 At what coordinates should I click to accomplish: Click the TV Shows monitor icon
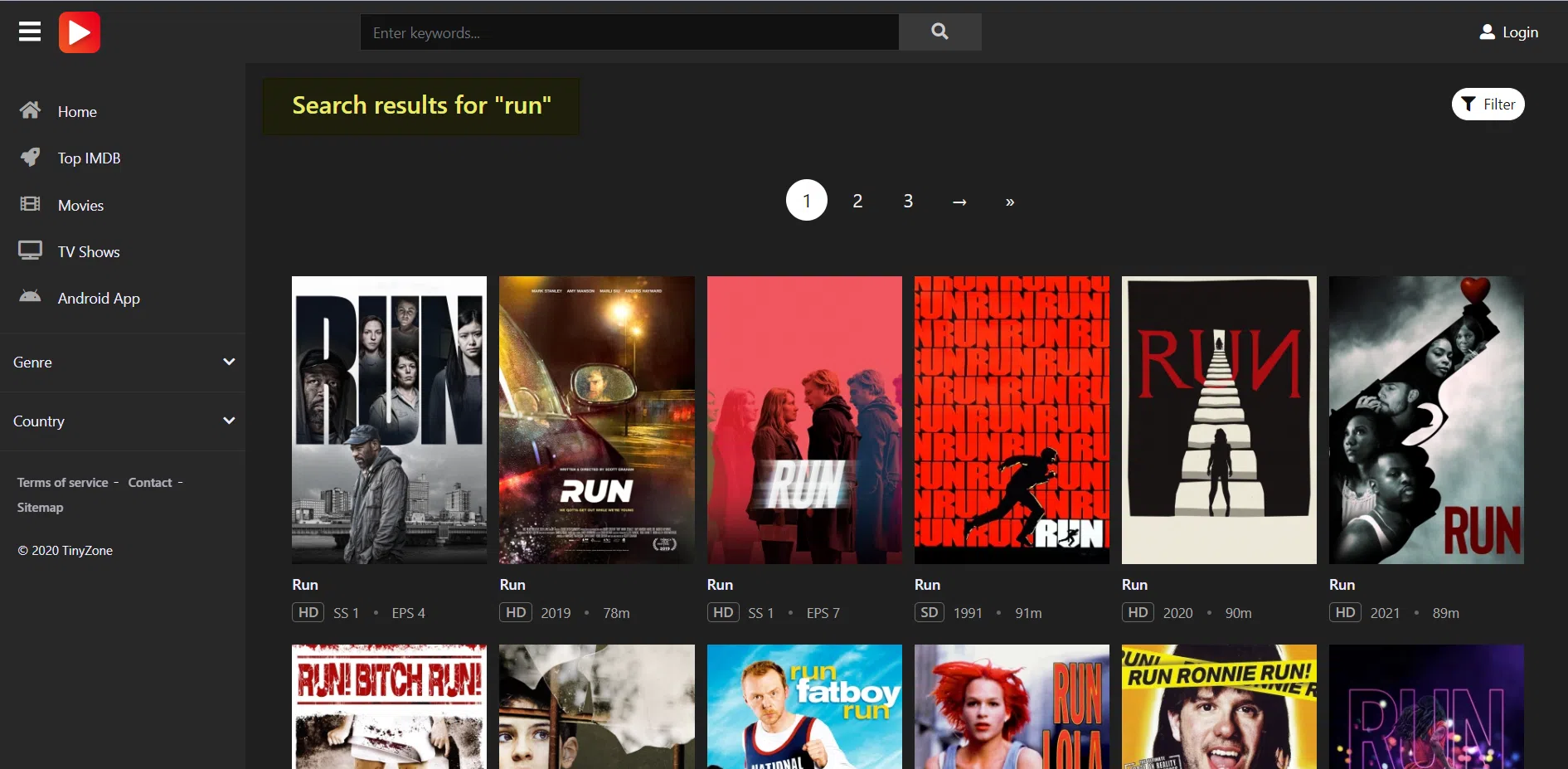tap(30, 251)
